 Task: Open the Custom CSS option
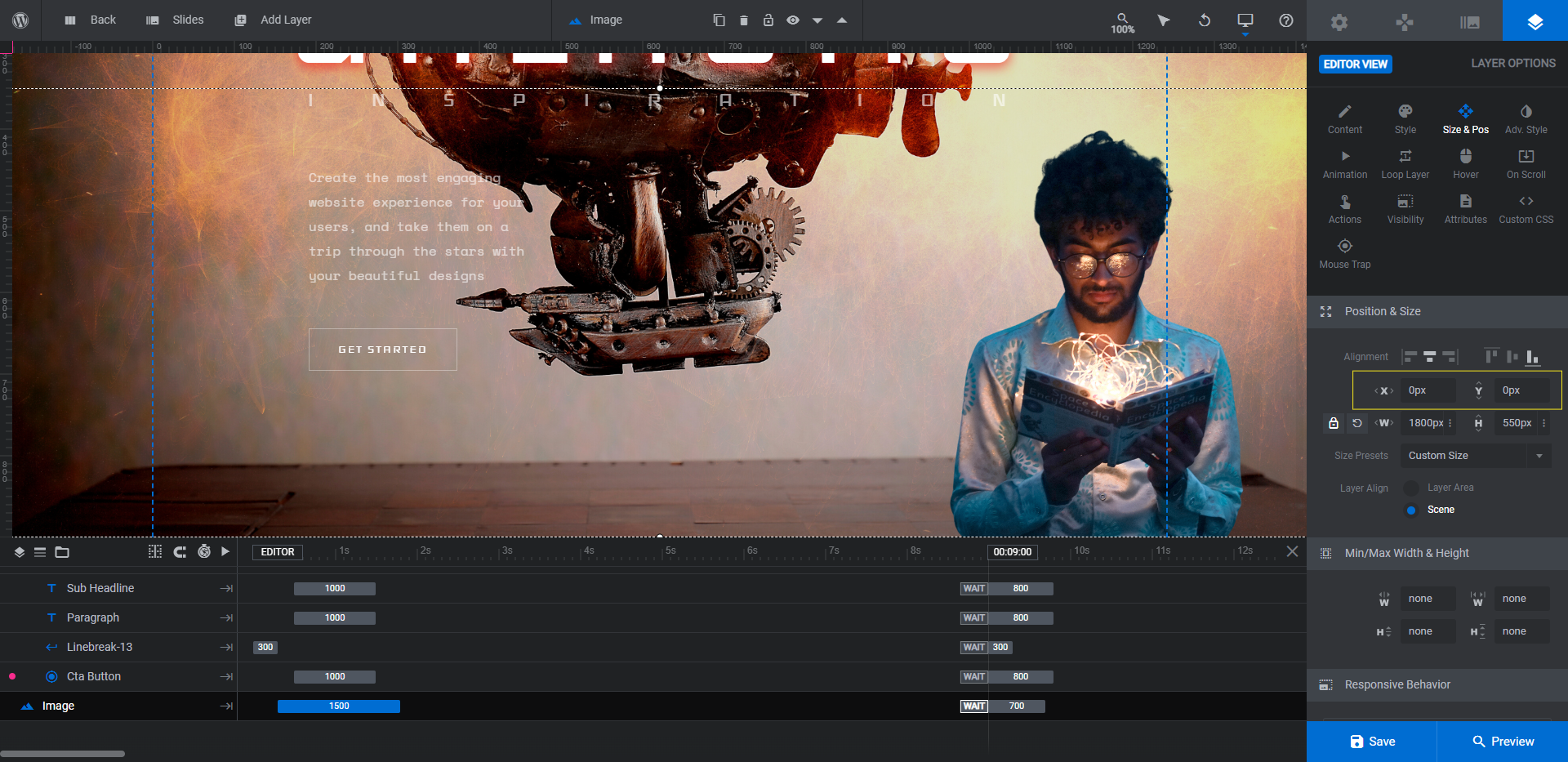tap(1526, 209)
